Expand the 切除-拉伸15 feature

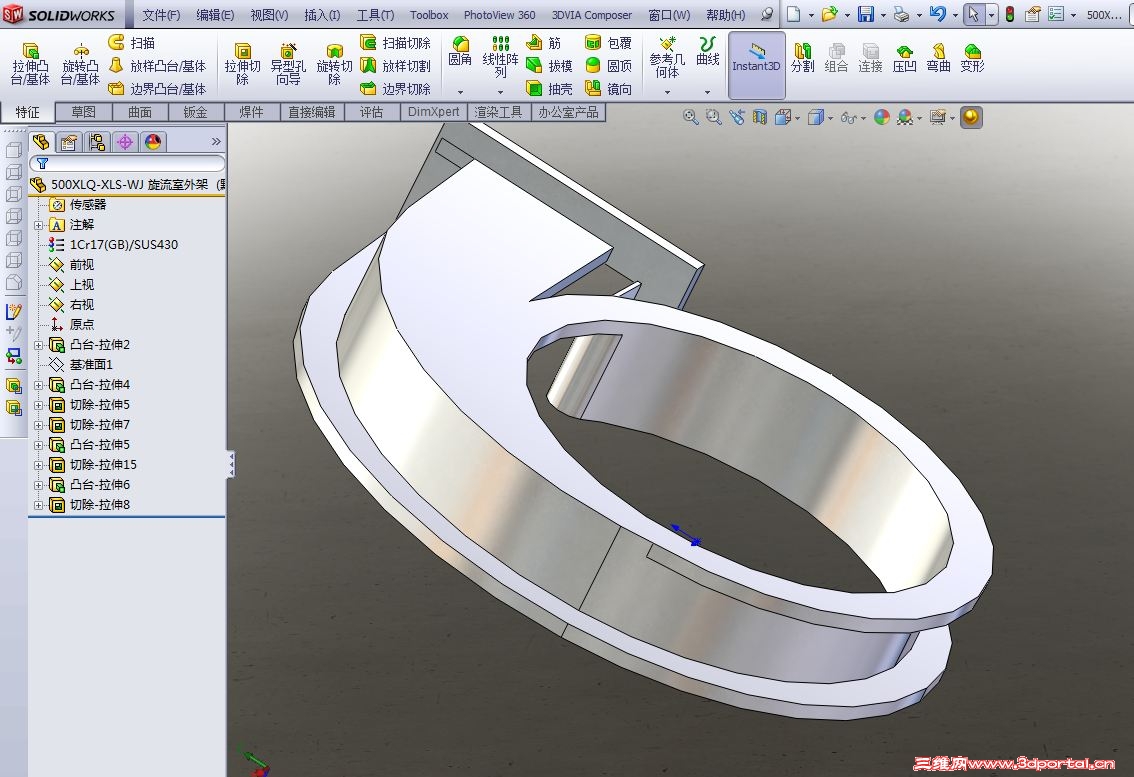coord(39,465)
